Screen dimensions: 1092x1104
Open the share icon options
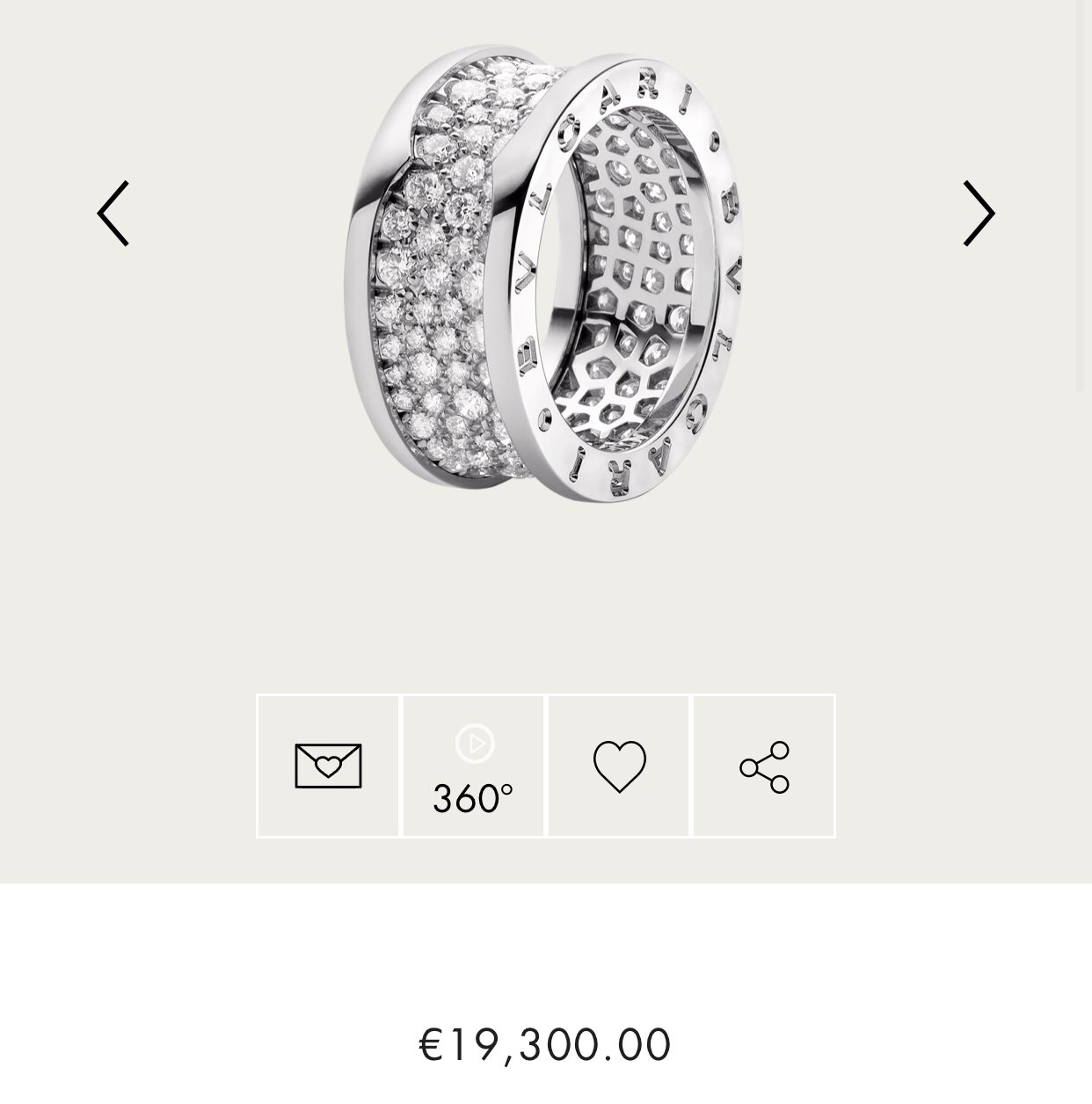coord(765,766)
